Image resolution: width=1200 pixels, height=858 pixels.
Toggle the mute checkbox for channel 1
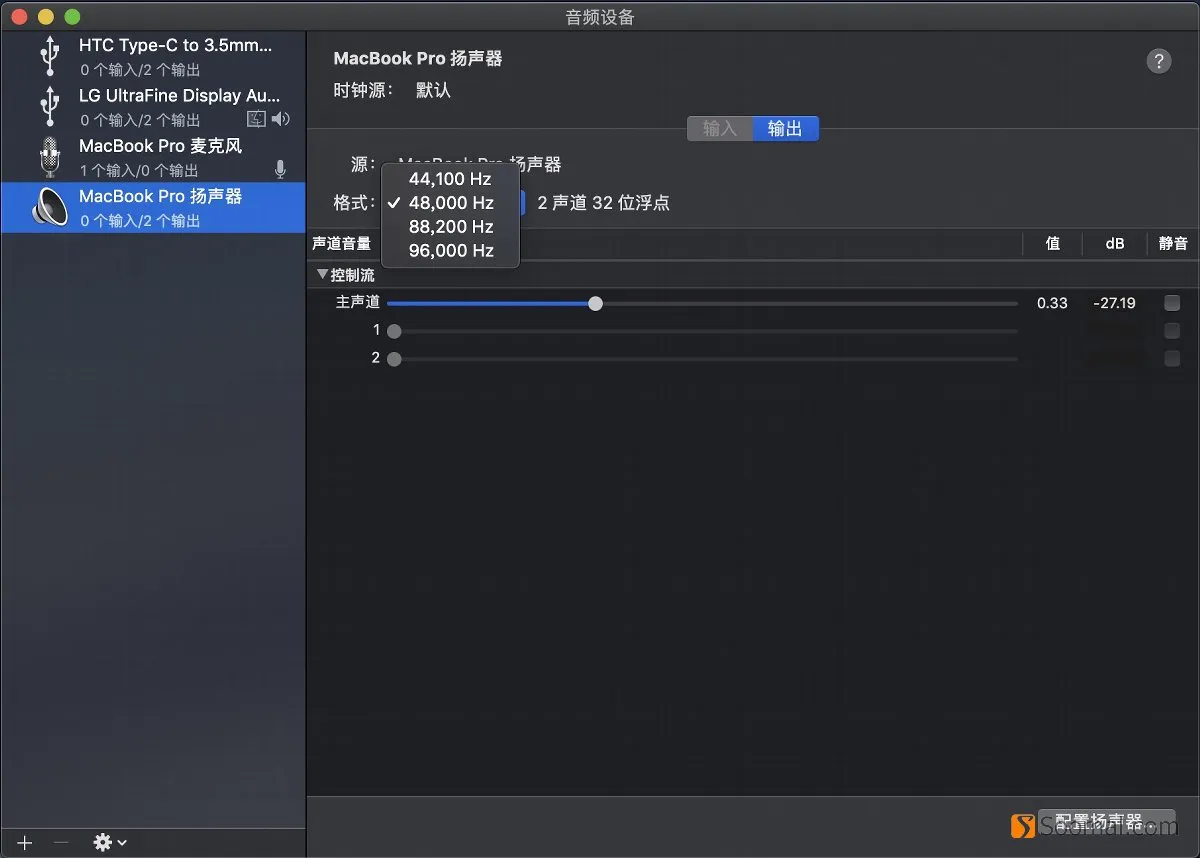point(1172,331)
